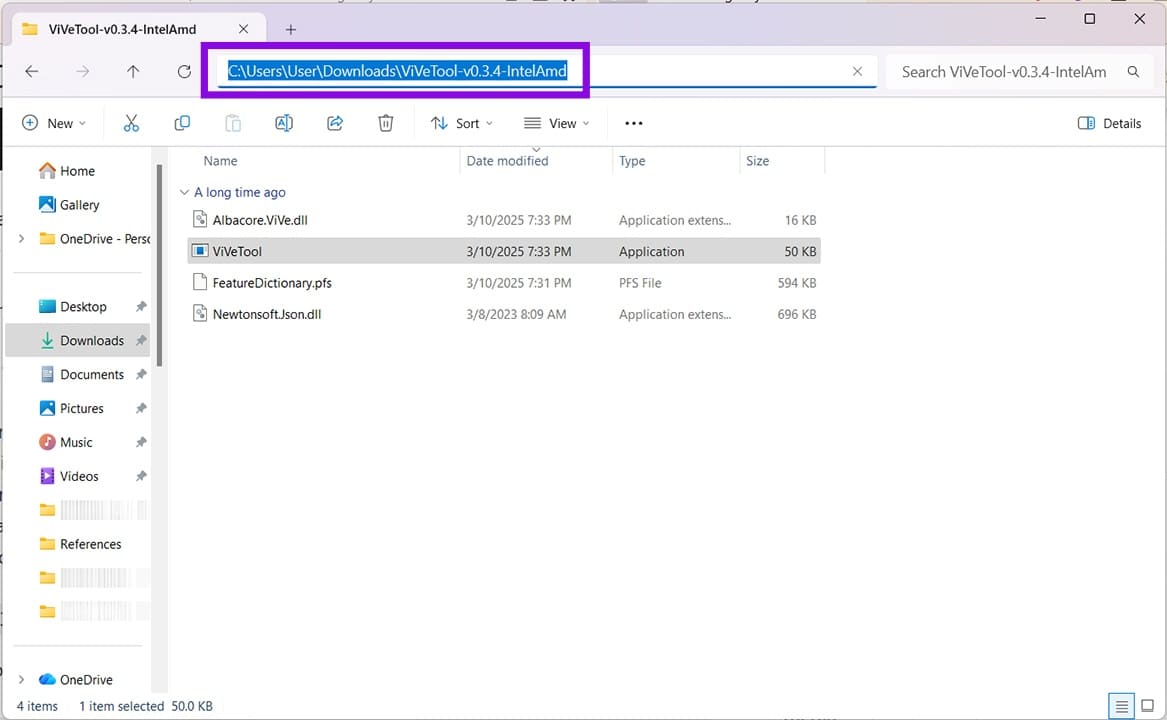
Task: Open the New dropdown menu
Action: 54,124
